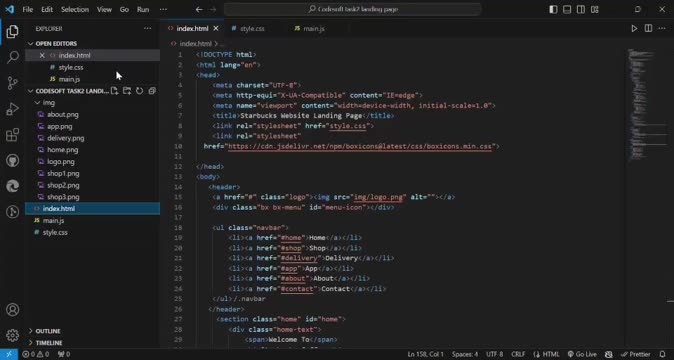Open the GitHub icon in activity bar
Screen dimensions: 674x360
tap(13, 160)
